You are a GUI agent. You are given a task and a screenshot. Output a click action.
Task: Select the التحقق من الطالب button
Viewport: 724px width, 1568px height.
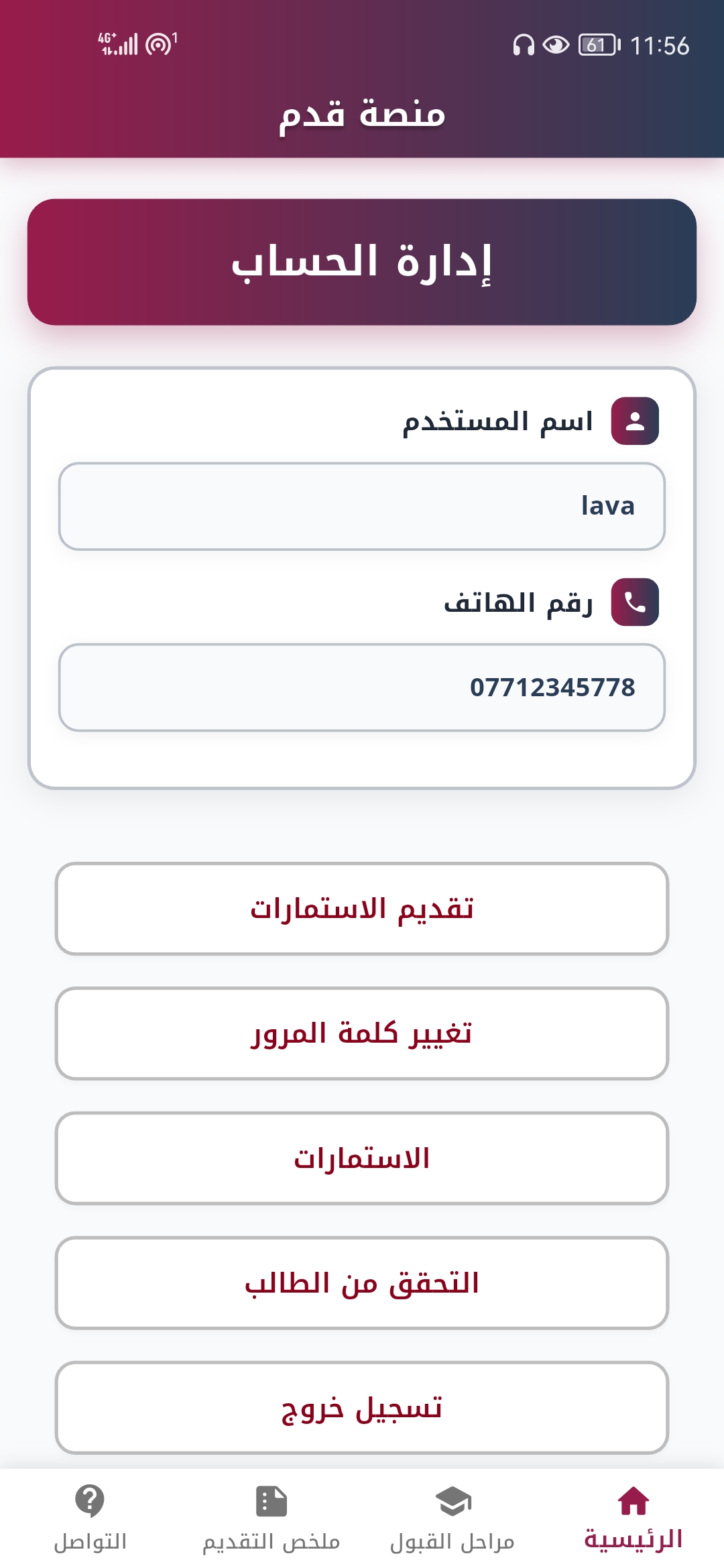point(362,1283)
